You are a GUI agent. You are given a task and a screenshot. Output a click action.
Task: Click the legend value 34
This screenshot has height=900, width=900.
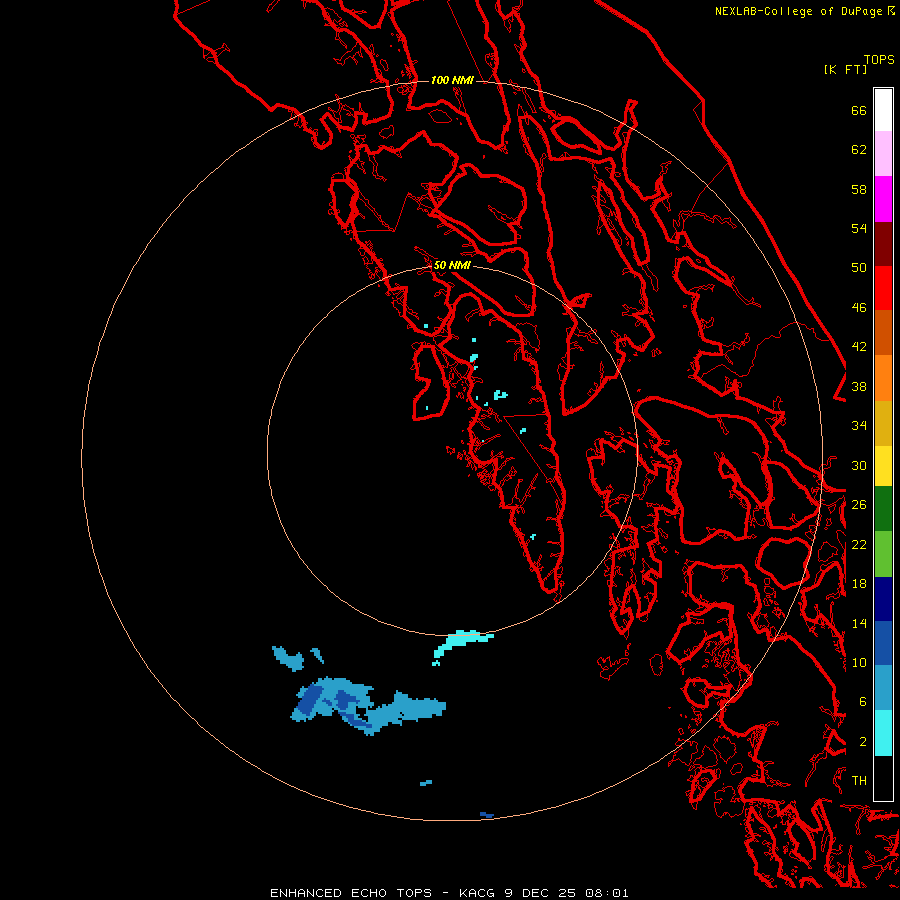coord(859,426)
